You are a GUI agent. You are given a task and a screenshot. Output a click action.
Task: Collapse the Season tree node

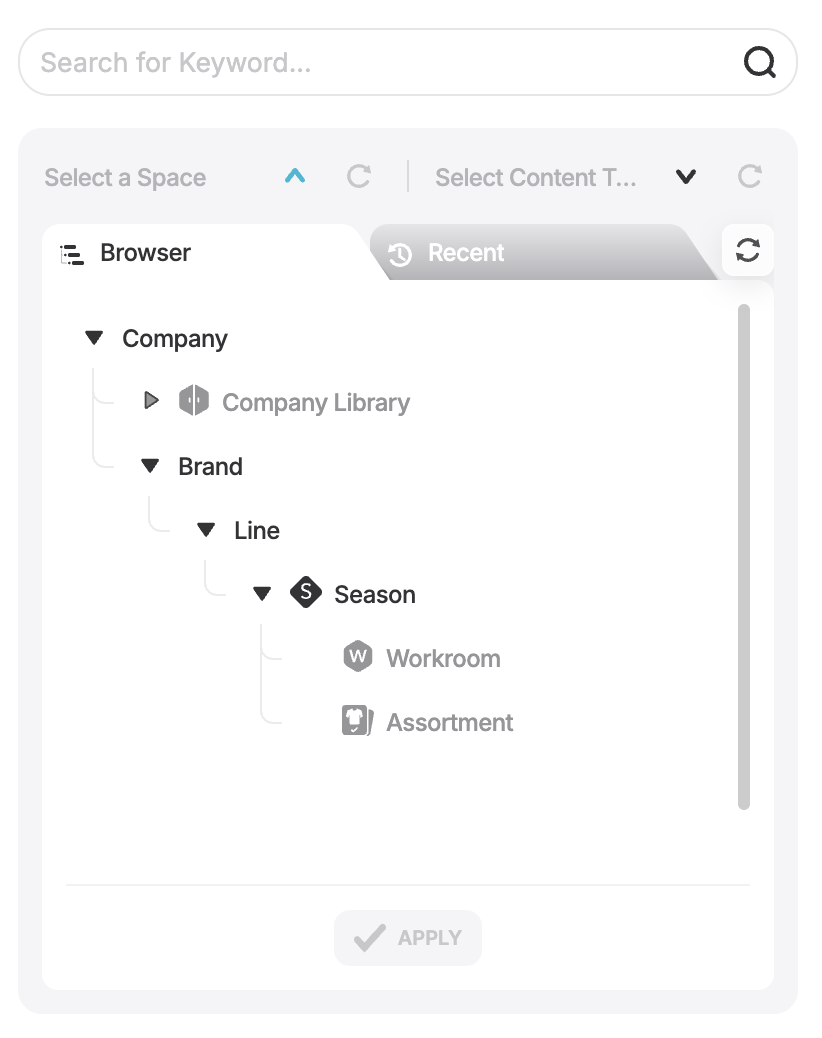pyautogui.click(x=262, y=594)
